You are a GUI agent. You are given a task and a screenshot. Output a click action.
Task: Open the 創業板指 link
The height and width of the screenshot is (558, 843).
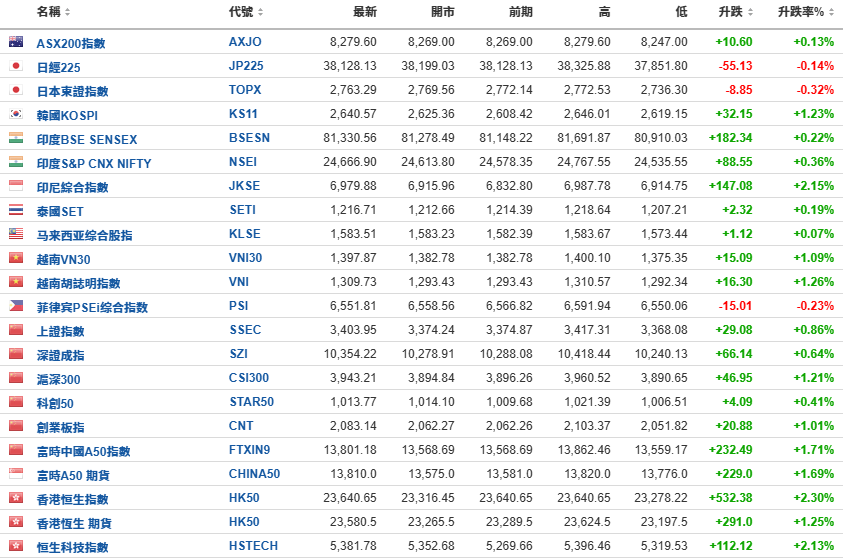coord(60,427)
